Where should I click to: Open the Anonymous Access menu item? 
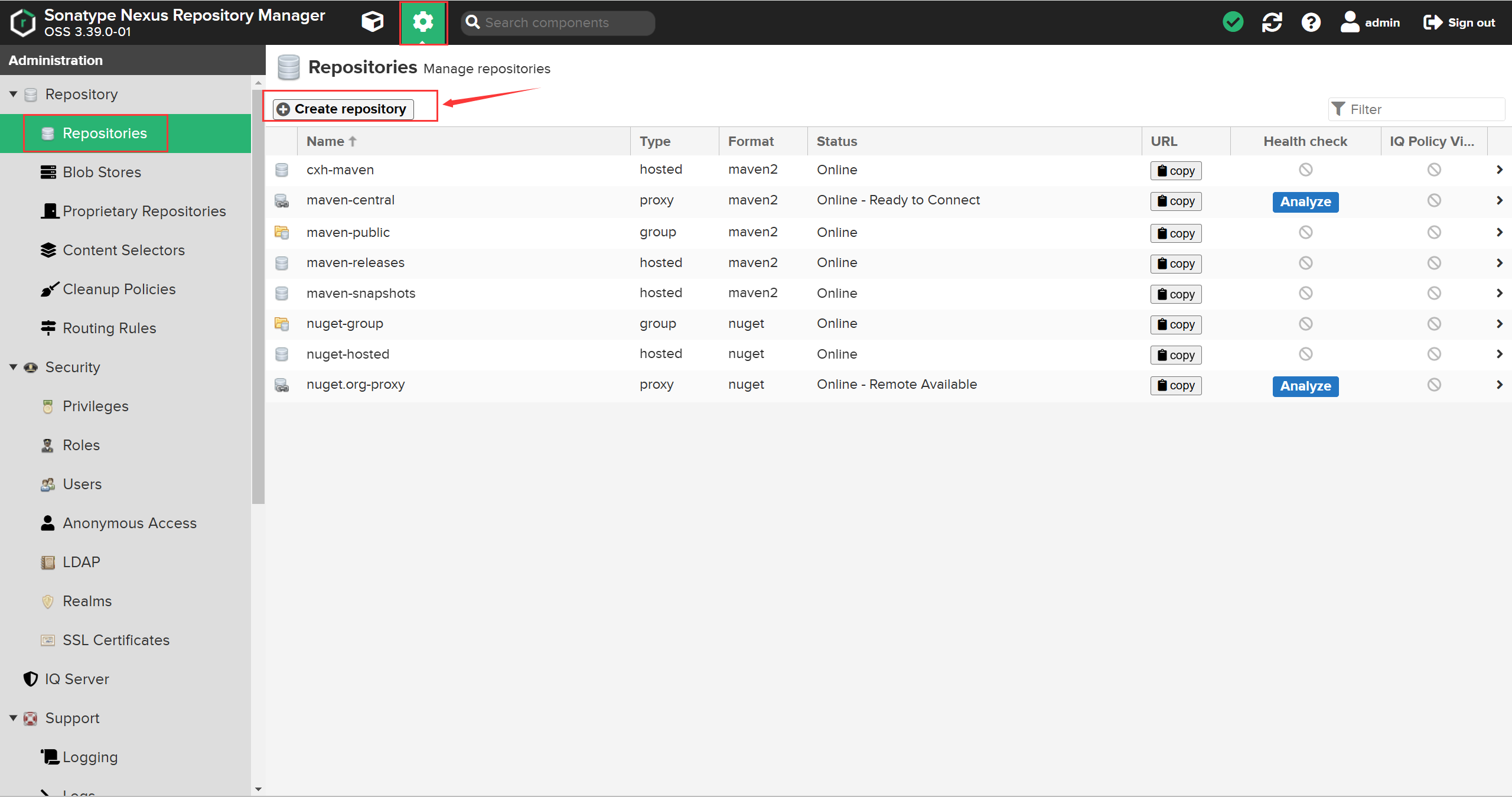tap(129, 523)
